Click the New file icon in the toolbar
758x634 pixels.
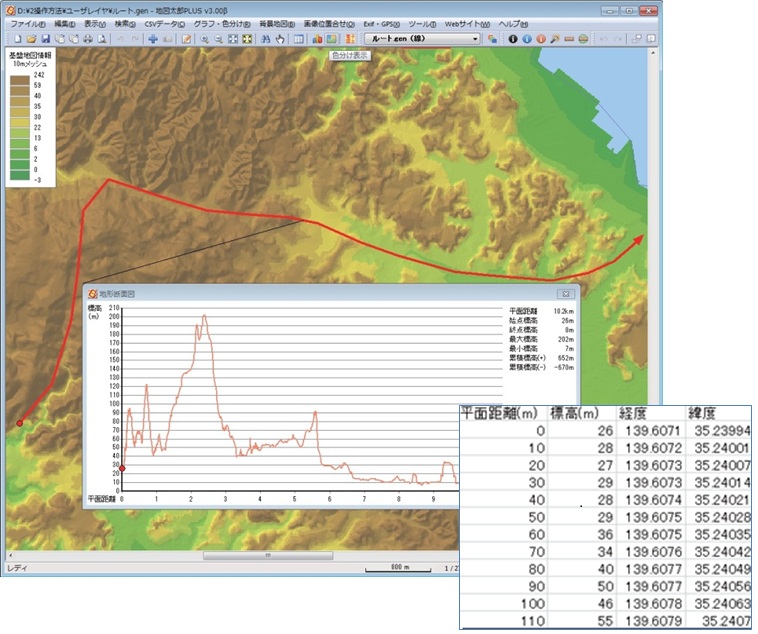point(17,39)
